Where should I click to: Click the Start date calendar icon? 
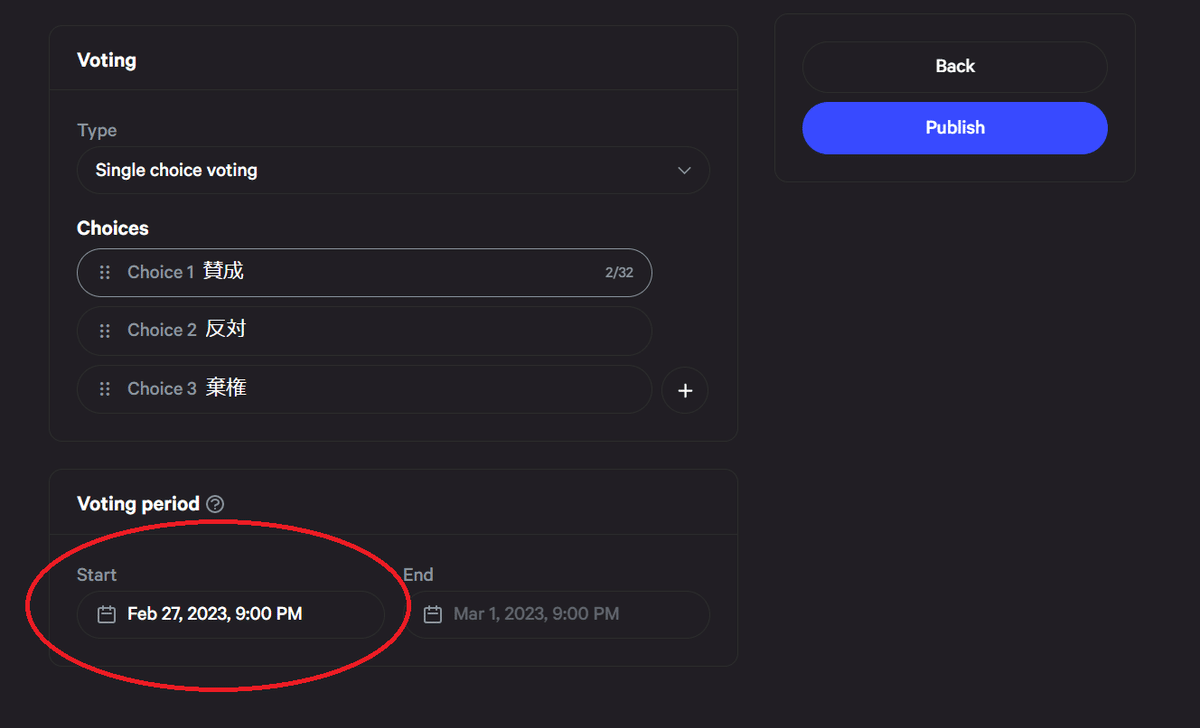pos(106,614)
